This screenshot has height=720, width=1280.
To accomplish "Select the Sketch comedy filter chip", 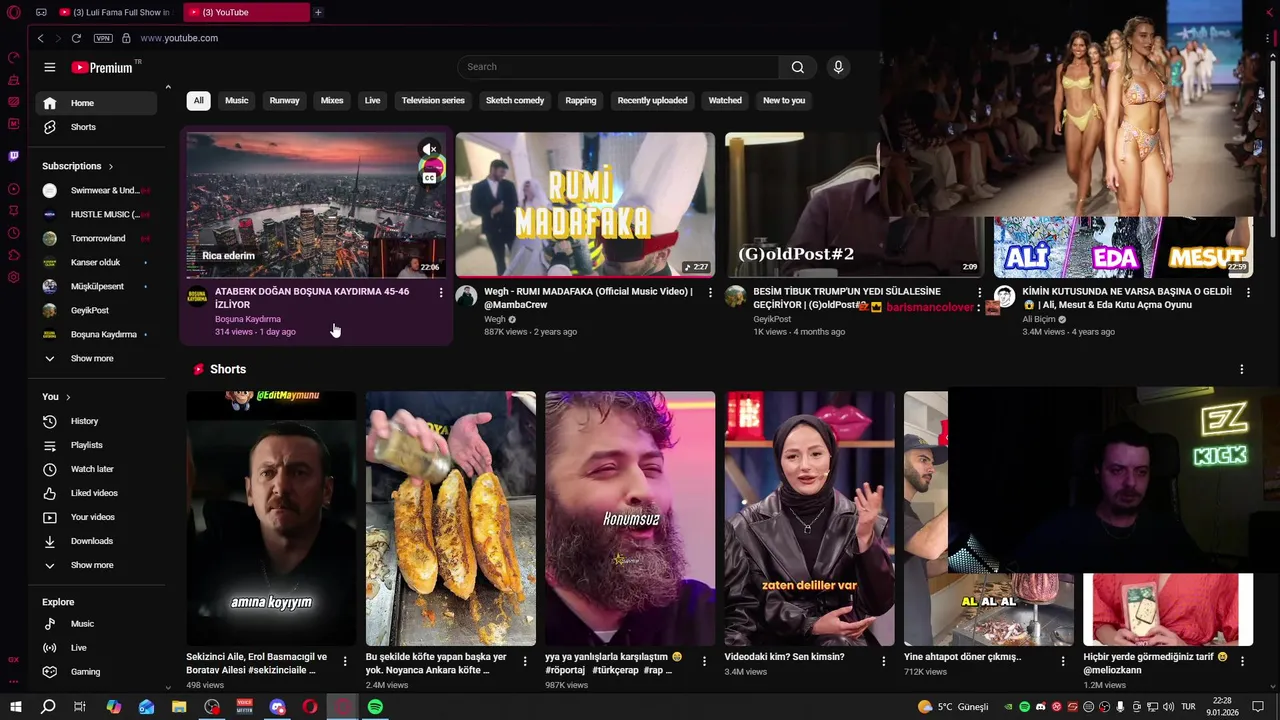I will click(x=515, y=100).
